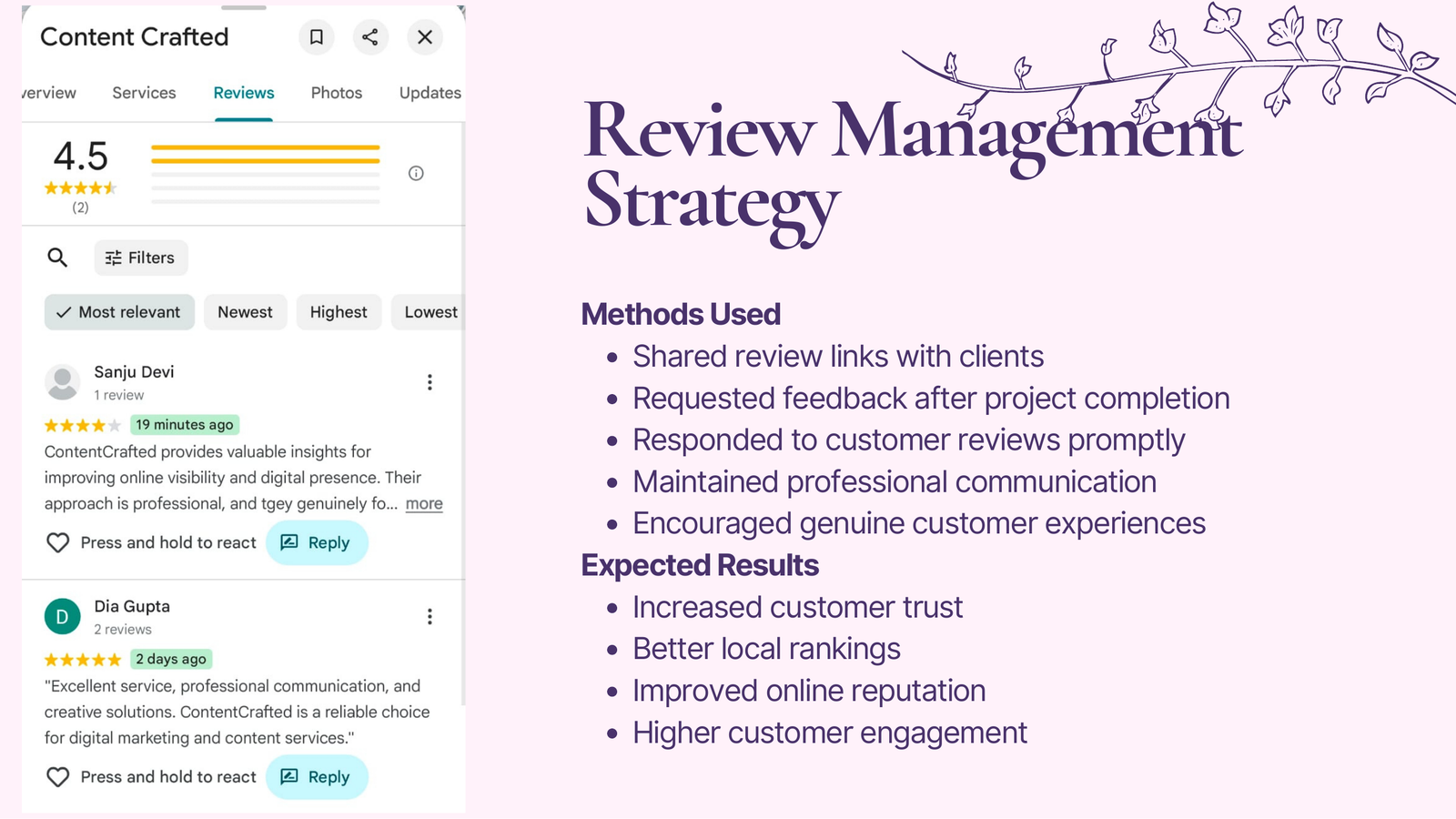This screenshot has width=1456, height=819.
Task: Click the five-star rating distribution bar
Action: pyautogui.click(x=266, y=147)
